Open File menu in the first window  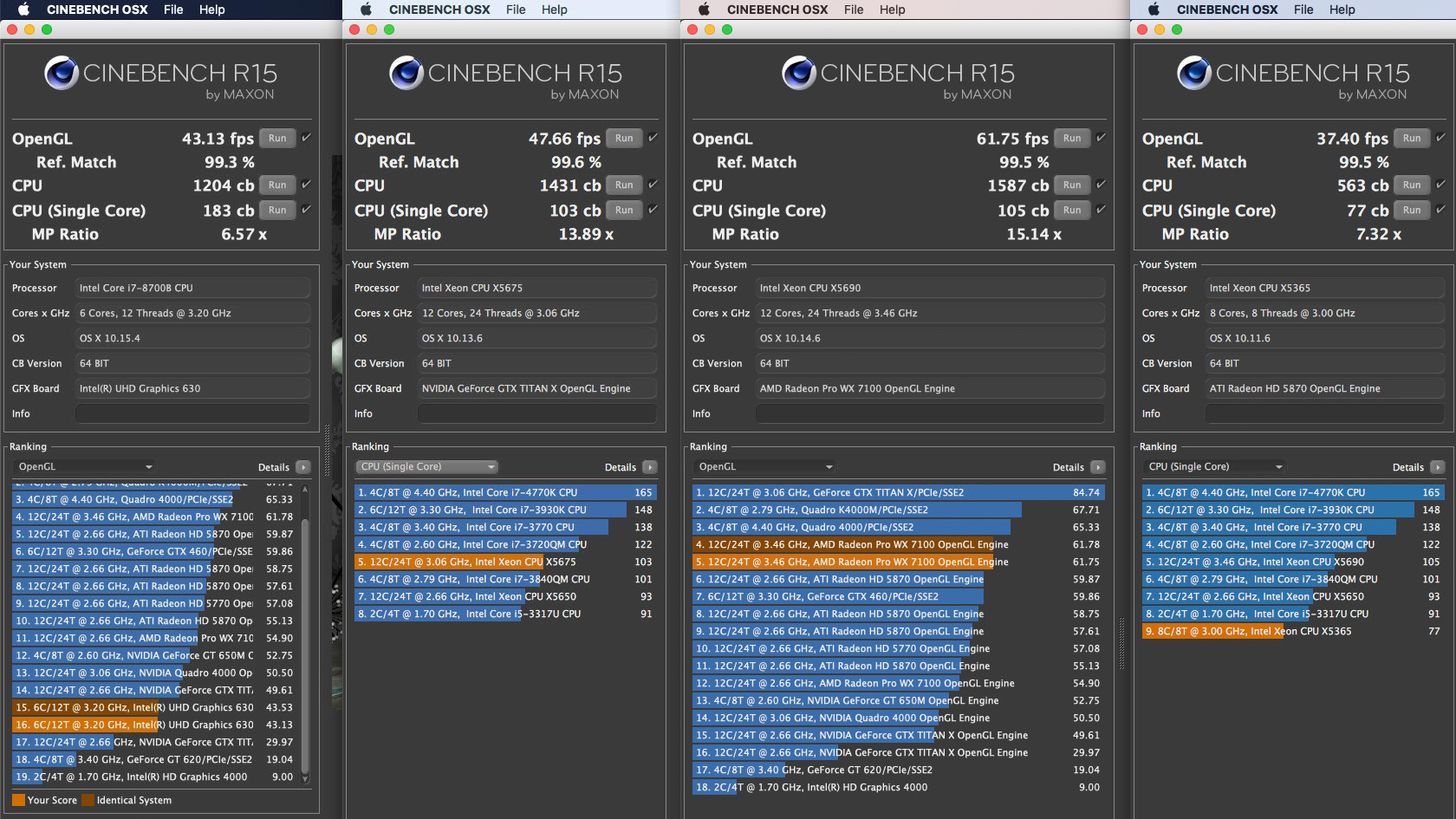pos(173,10)
